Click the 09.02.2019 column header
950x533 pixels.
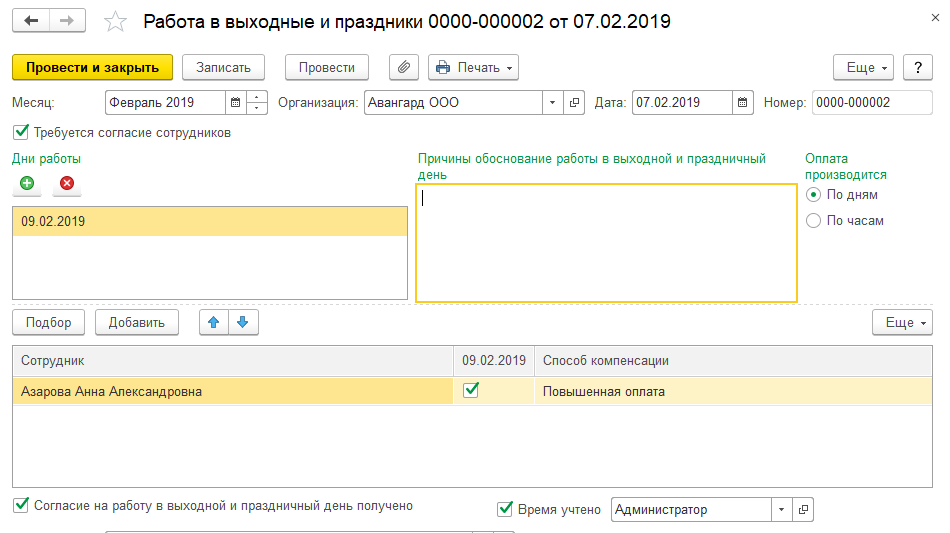click(494, 360)
